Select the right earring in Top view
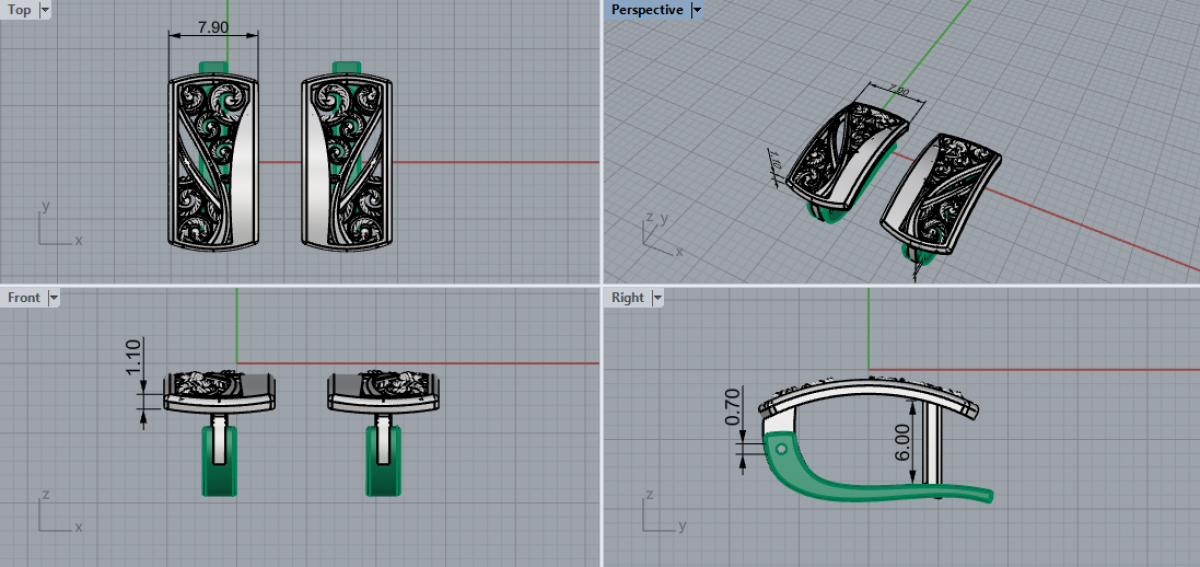This screenshot has width=1200, height=567. [x=348, y=160]
